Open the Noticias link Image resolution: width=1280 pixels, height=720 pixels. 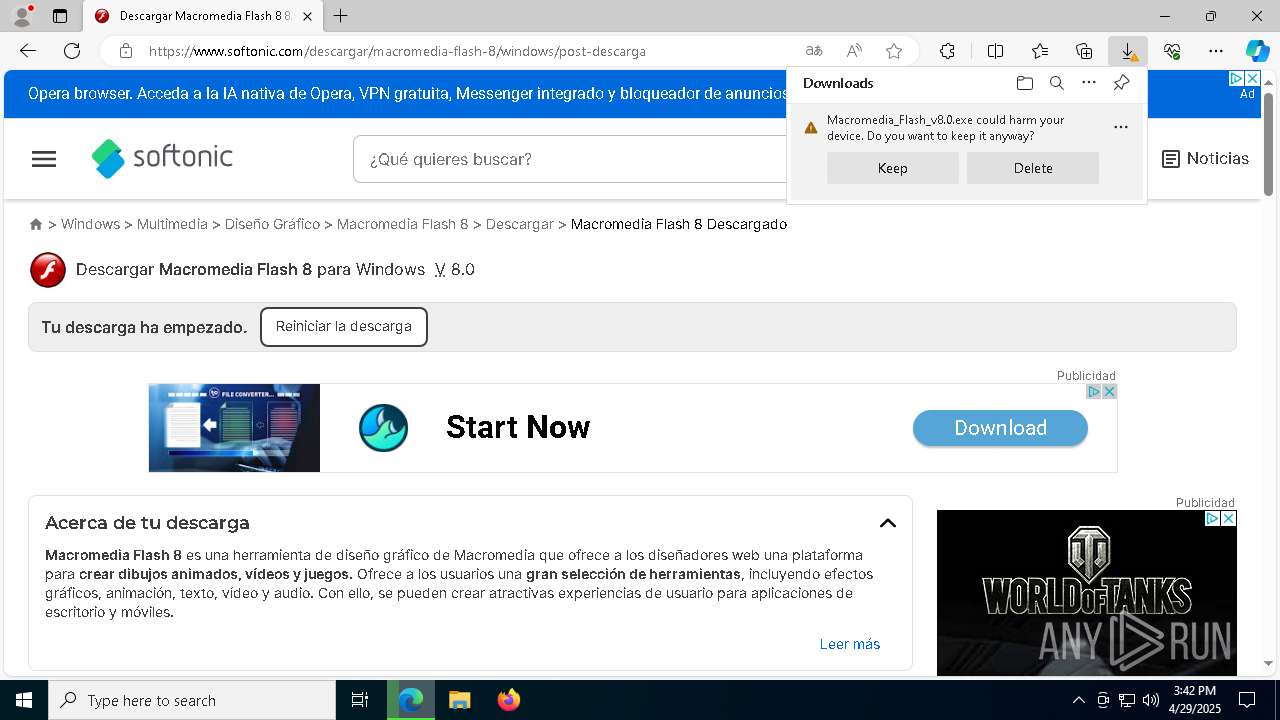[1206, 159]
